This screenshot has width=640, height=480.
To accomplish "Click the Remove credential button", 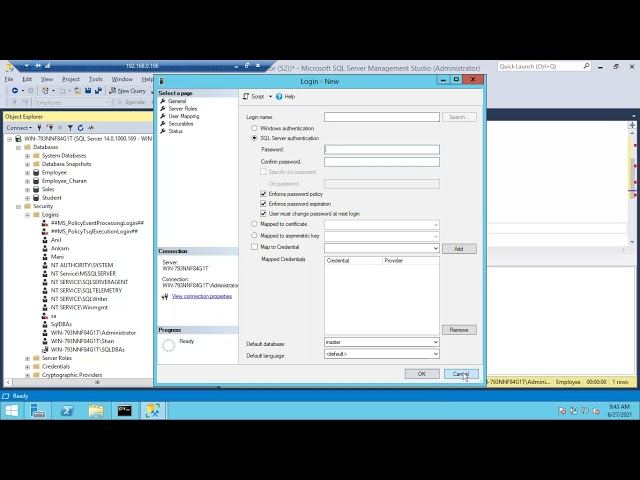I will click(459, 330).
